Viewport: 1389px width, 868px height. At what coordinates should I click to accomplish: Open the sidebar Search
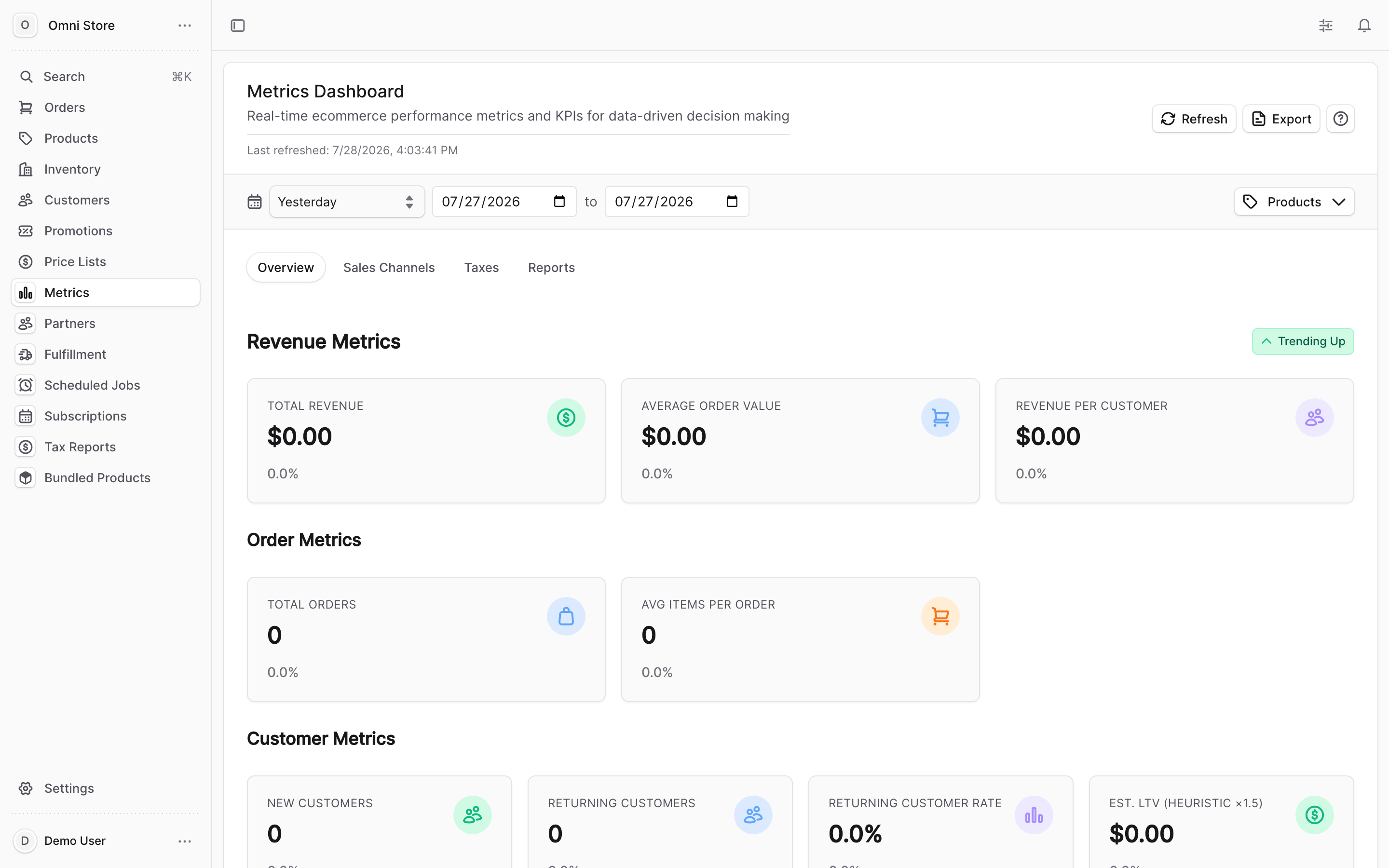pyautogui.click(x=106, y=76)
